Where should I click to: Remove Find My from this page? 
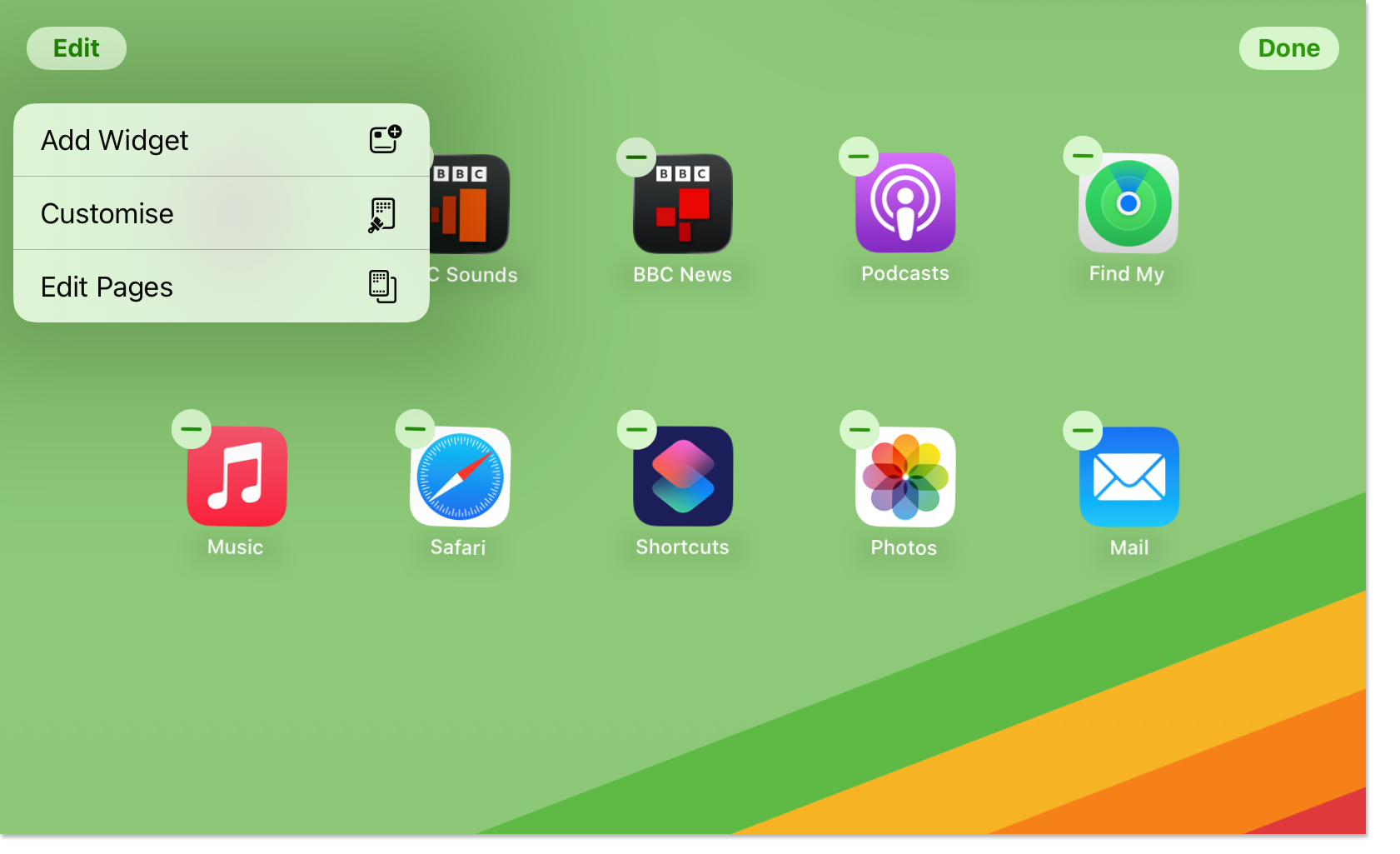tap(1081, 156)
